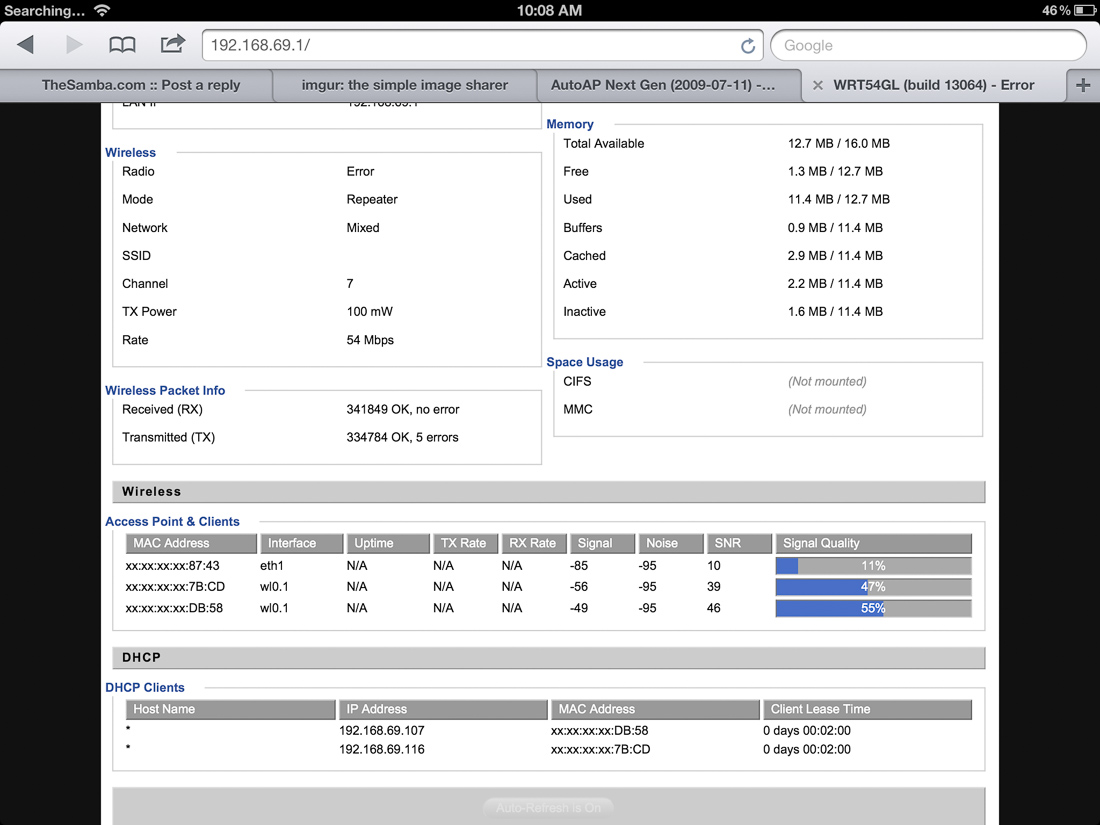Switch to imgur simple image sharer tab
Screen dimensions: 1100x825
click(x=404, y=85)
